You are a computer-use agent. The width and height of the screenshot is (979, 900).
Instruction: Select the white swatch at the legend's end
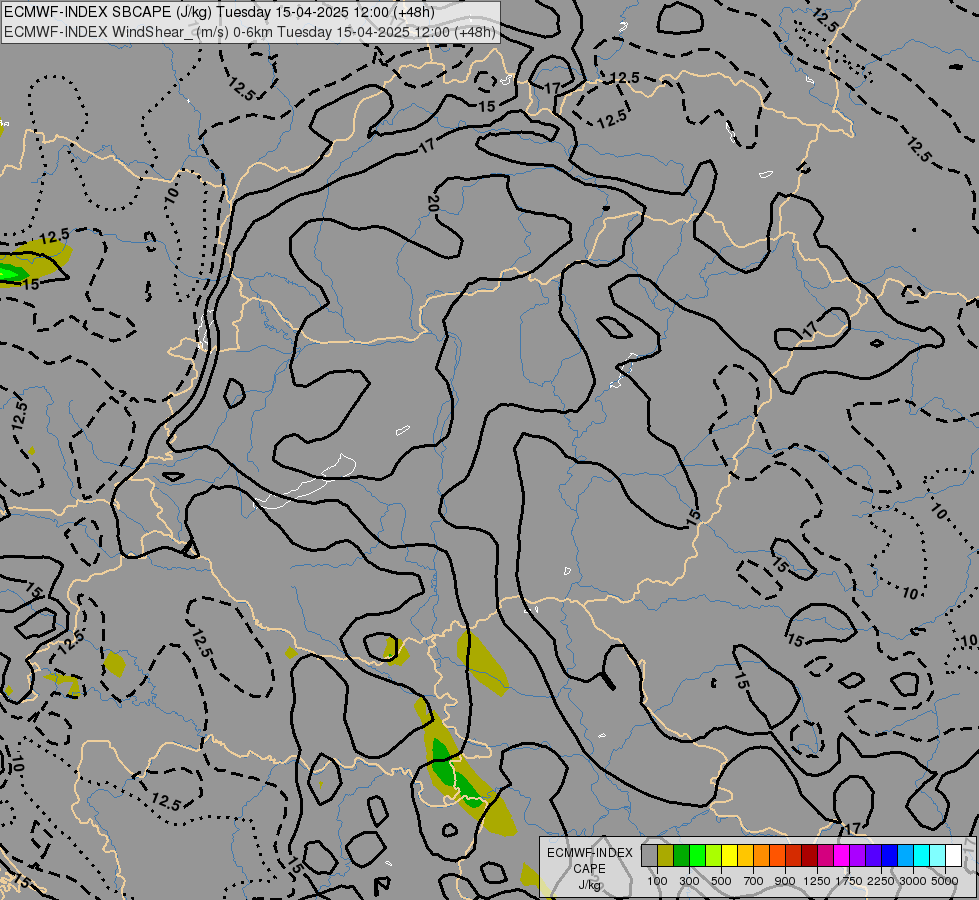coord(953,856)
